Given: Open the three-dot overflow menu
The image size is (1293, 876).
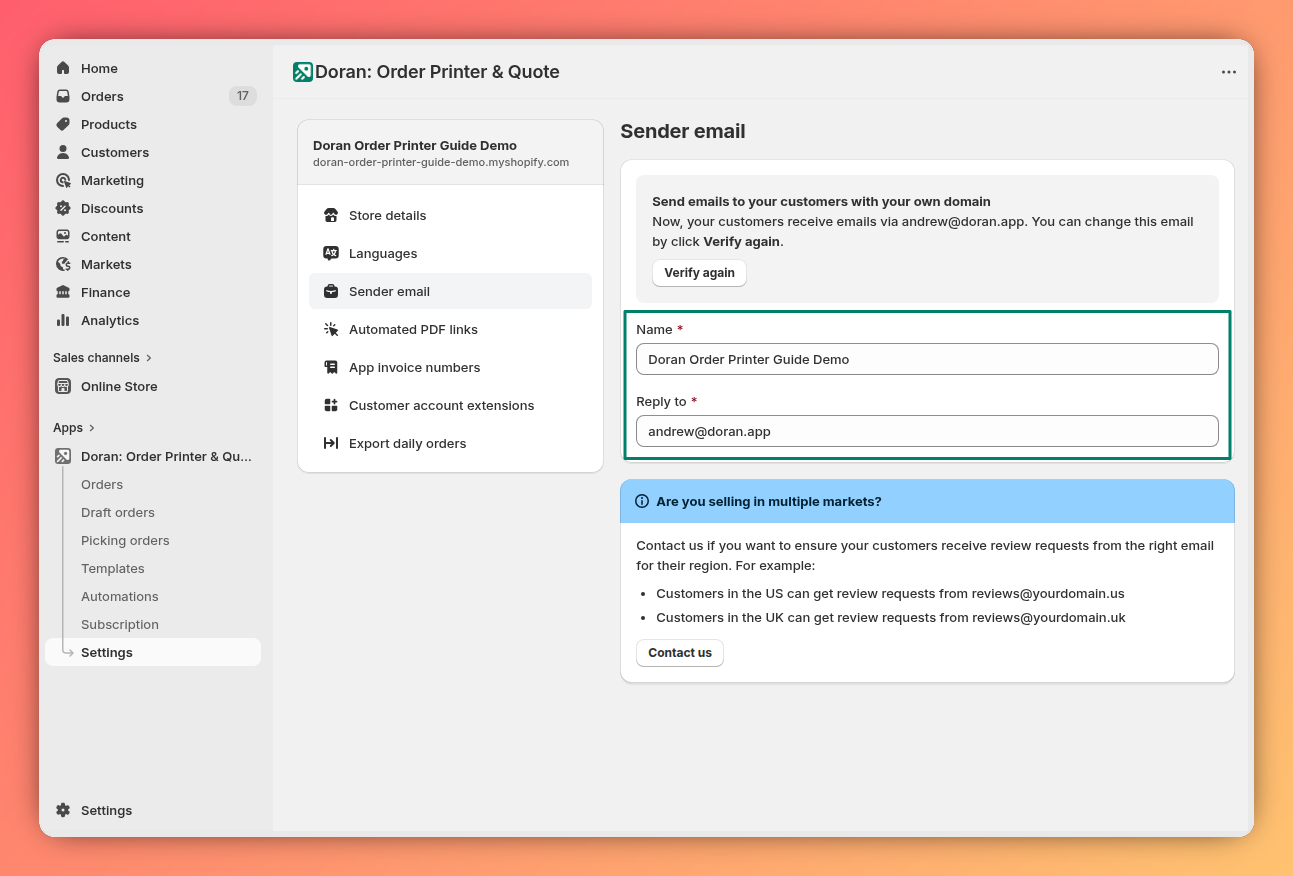Looking at the screenshot, I should click(x=1229, y=71).
